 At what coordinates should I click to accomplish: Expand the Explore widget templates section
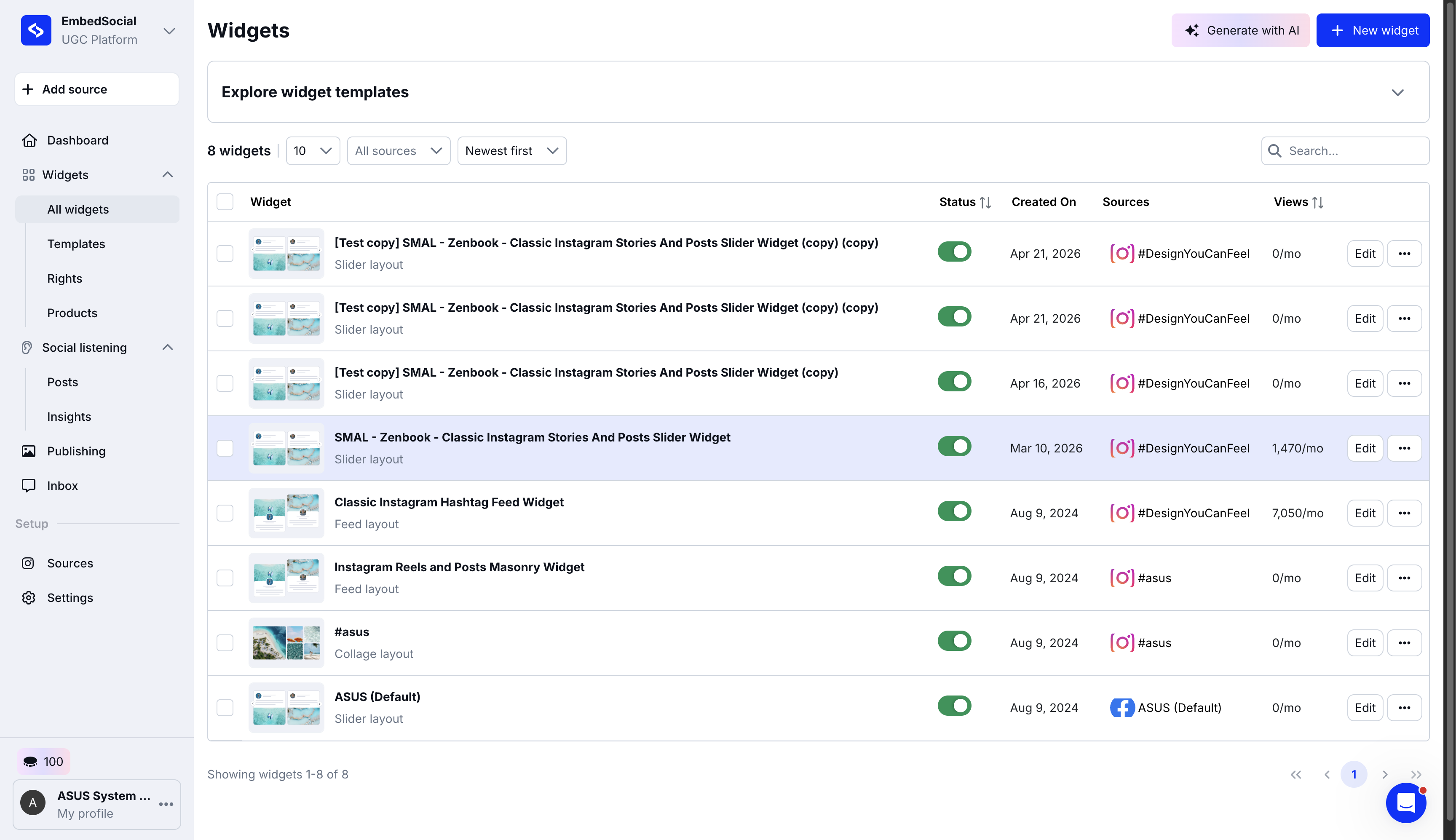tap(1397, 92)
